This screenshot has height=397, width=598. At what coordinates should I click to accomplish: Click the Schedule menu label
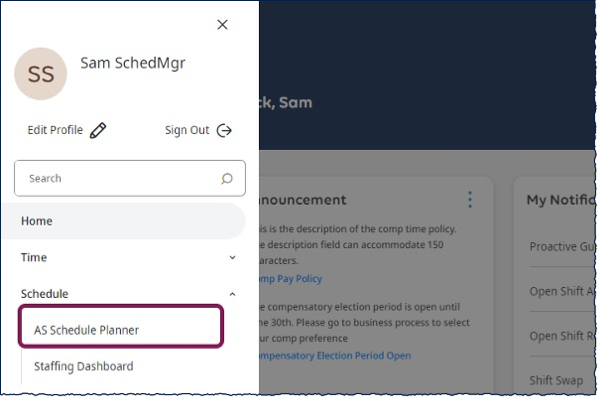[x=45, y=294]
